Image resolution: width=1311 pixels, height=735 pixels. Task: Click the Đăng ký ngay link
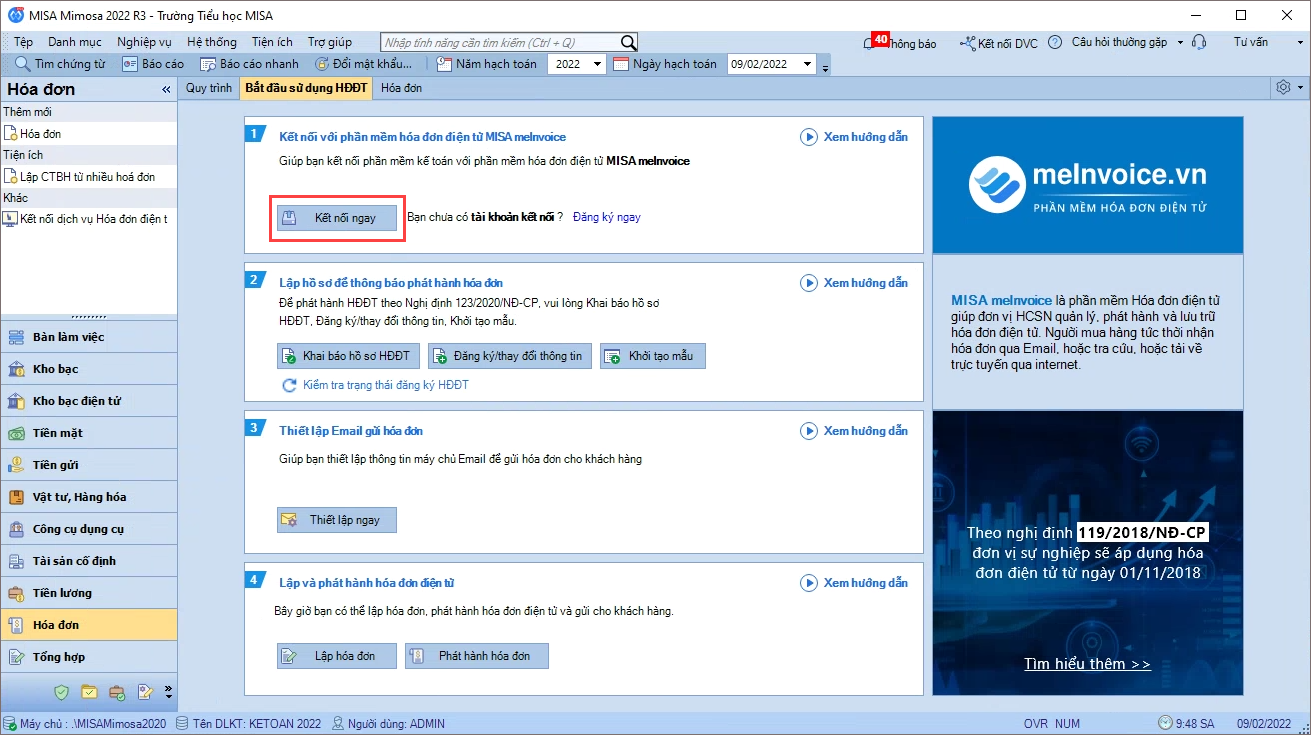tap(607, 217)
